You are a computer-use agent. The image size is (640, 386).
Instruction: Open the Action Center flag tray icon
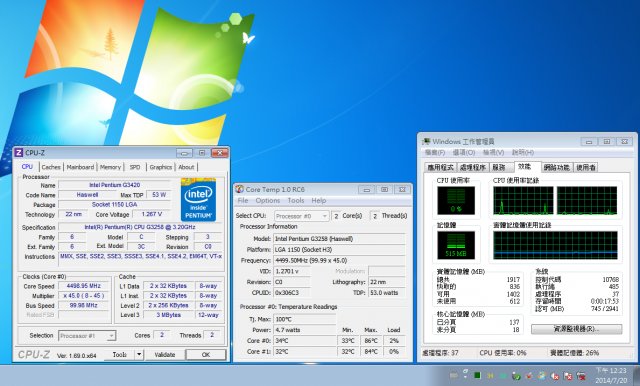click(568, 376)
